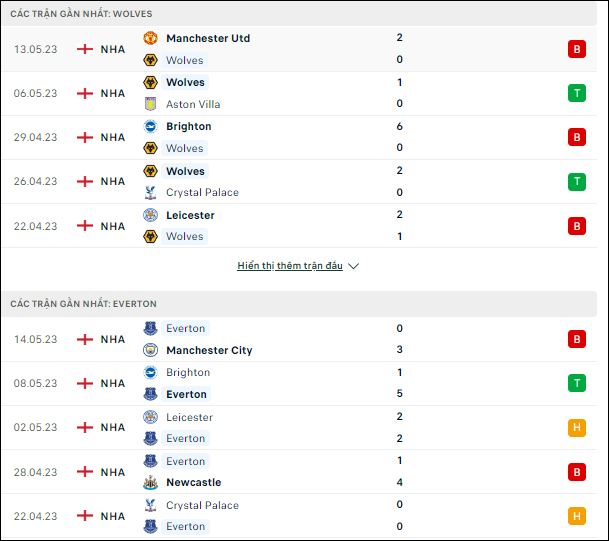Expand 'Hiển thị thêm trận đấu' link
This screenshot has width=609, height=541.
(x=290, y=266)
